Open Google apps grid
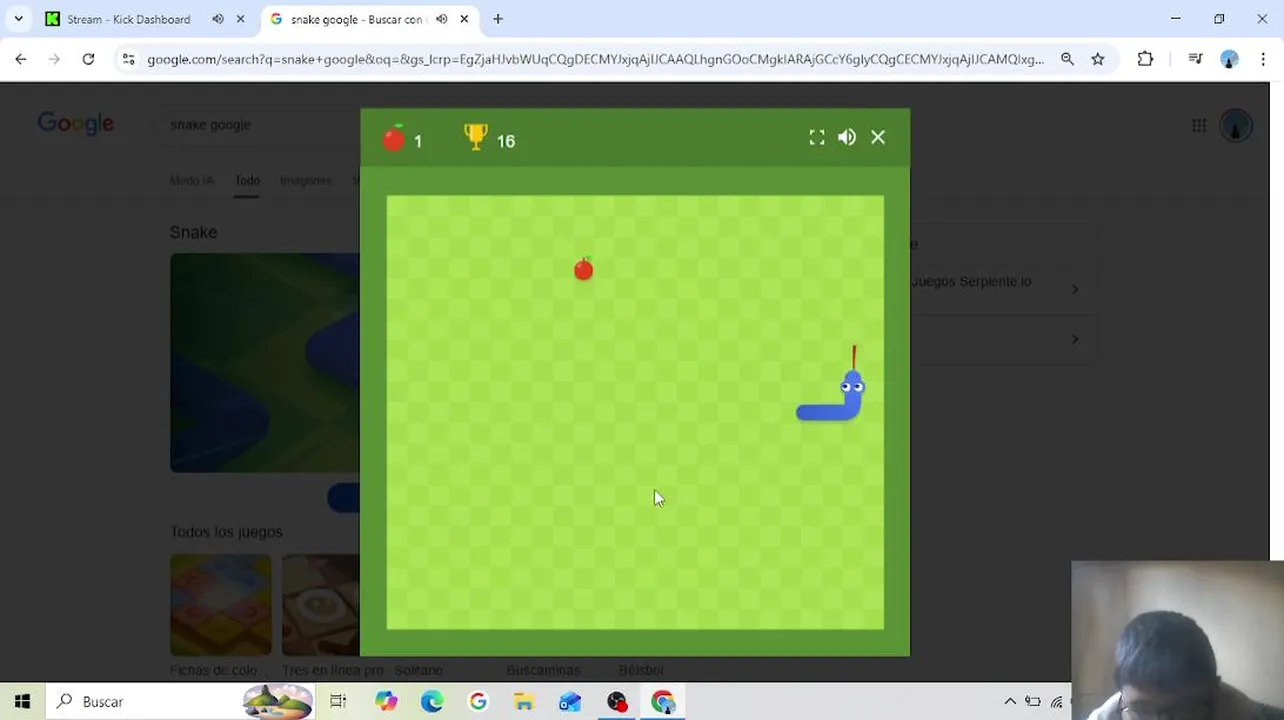This screenshot has width=1284, height=720. 1199,125
